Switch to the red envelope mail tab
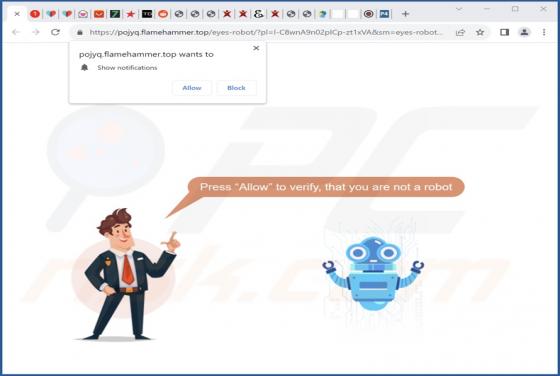 (x=99, y=14)
